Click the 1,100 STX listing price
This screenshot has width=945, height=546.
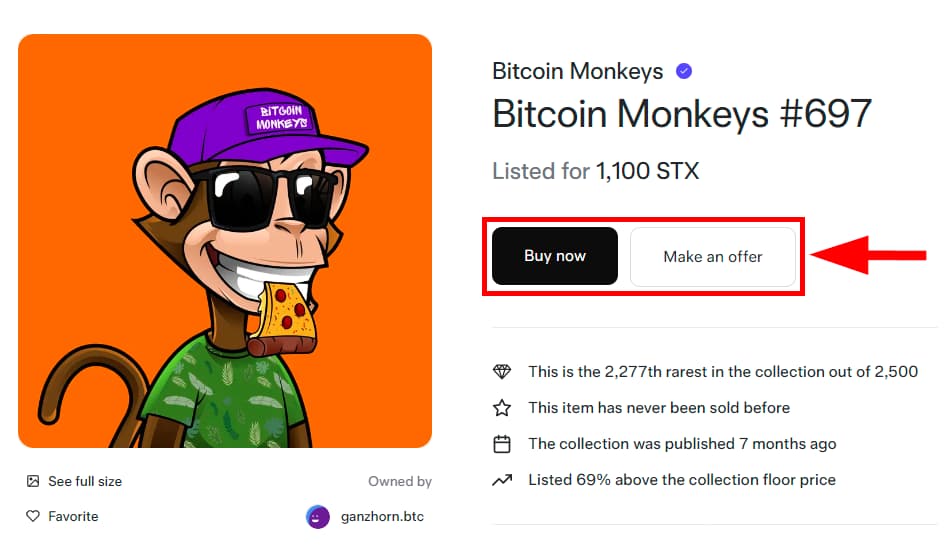(x=647, y=171)
